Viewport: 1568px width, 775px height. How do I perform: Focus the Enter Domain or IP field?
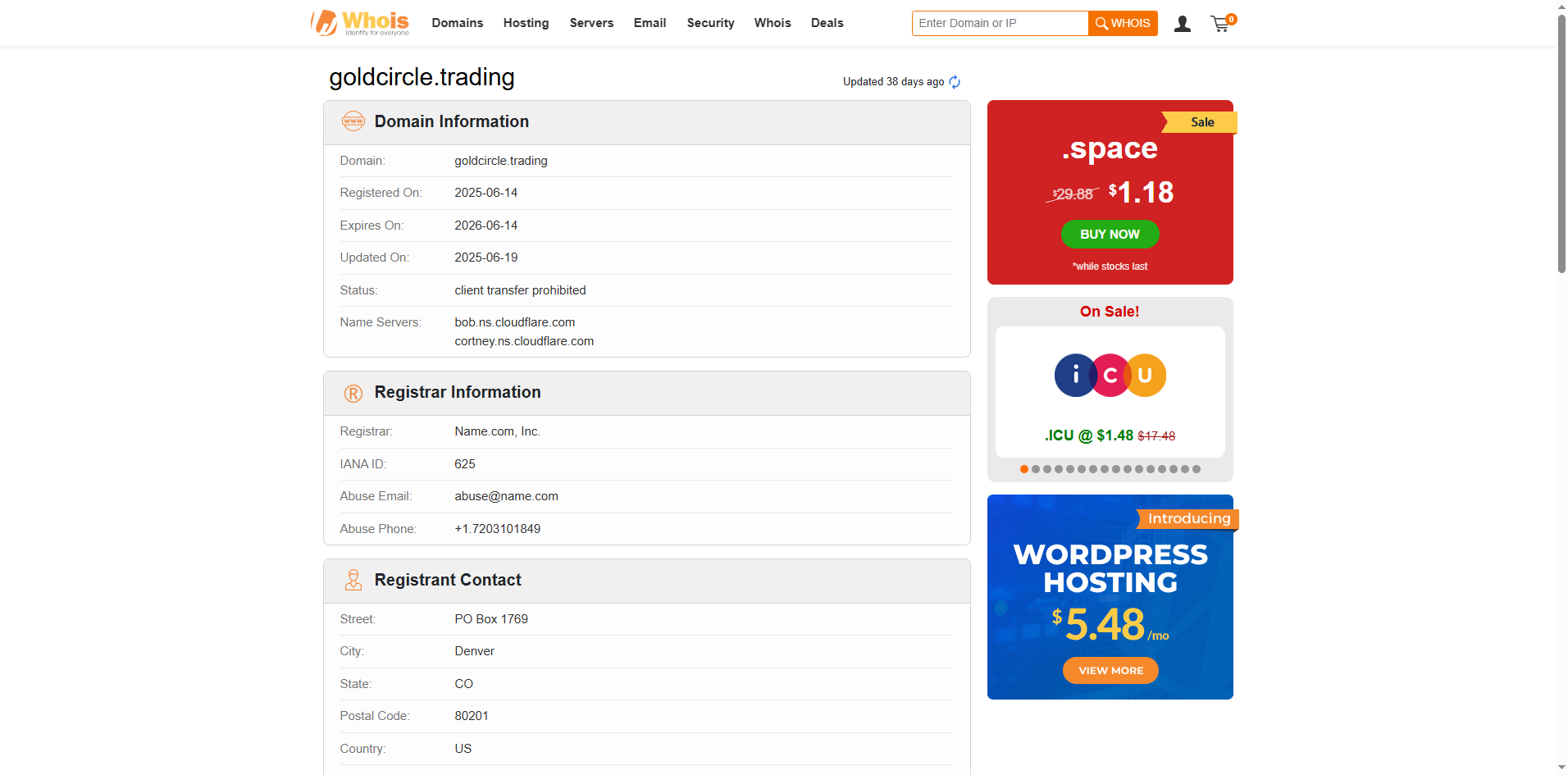1000,23
